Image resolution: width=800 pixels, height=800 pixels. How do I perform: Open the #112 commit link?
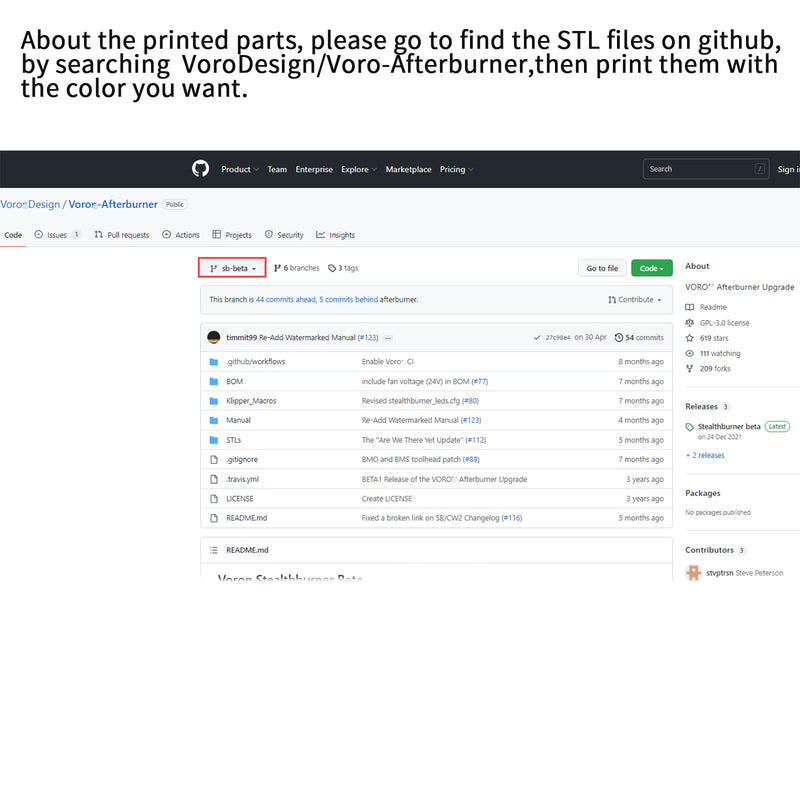coord(476,440)
